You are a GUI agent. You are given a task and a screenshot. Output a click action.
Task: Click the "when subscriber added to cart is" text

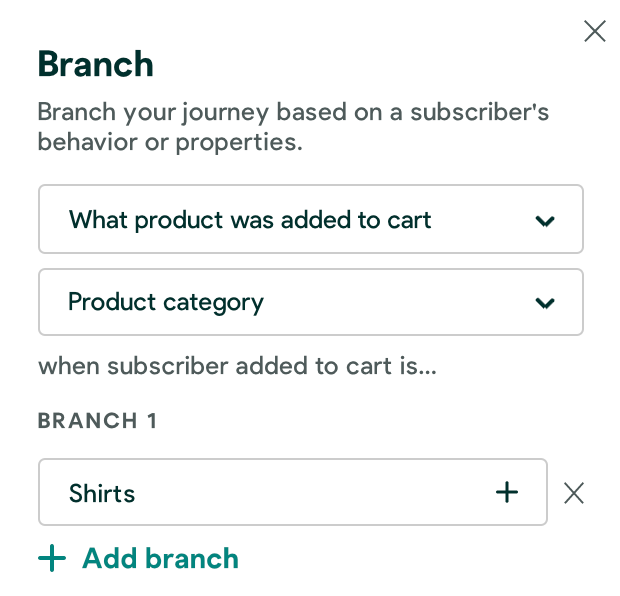(237, 366)
